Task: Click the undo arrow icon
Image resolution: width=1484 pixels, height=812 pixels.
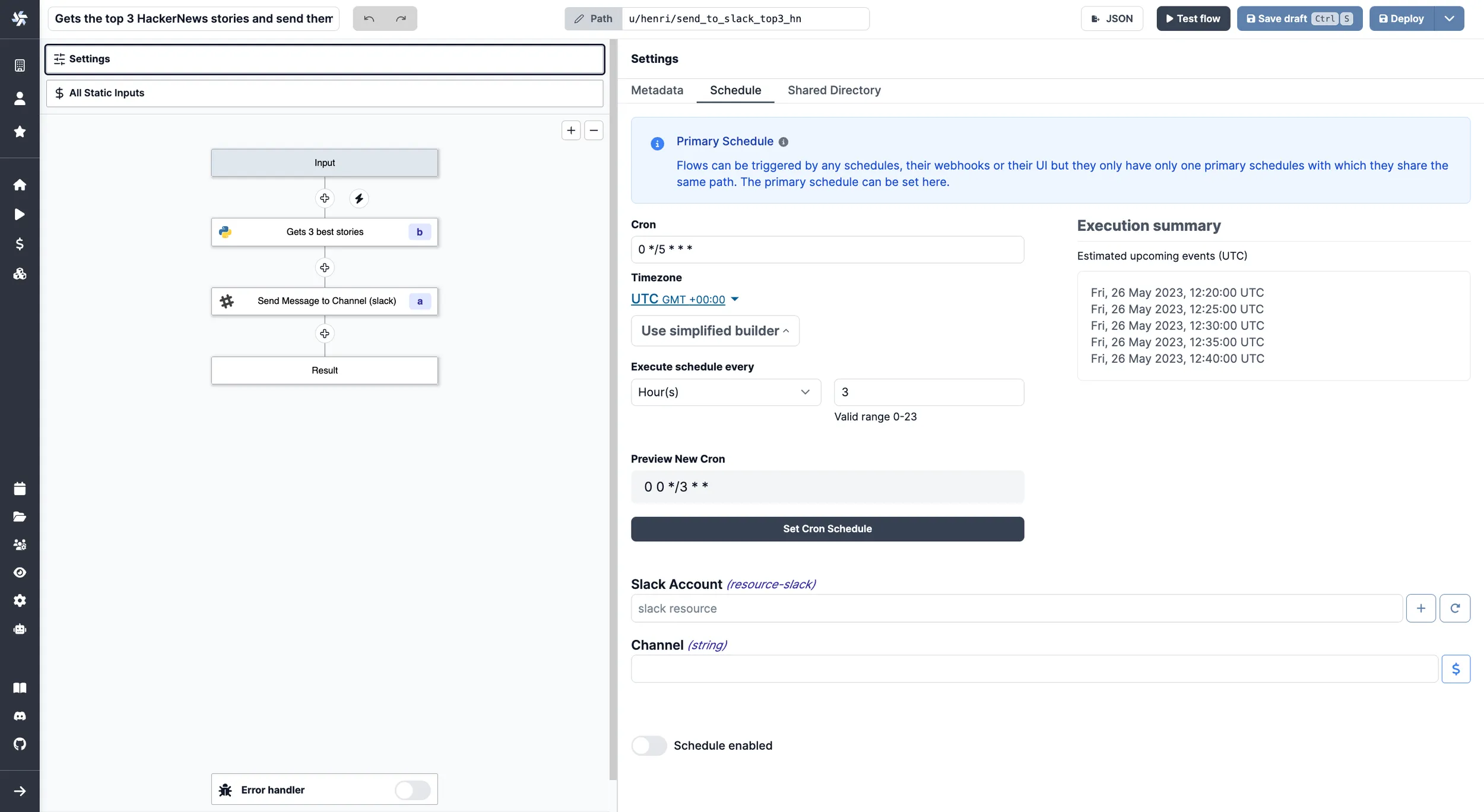Action: 369,18
